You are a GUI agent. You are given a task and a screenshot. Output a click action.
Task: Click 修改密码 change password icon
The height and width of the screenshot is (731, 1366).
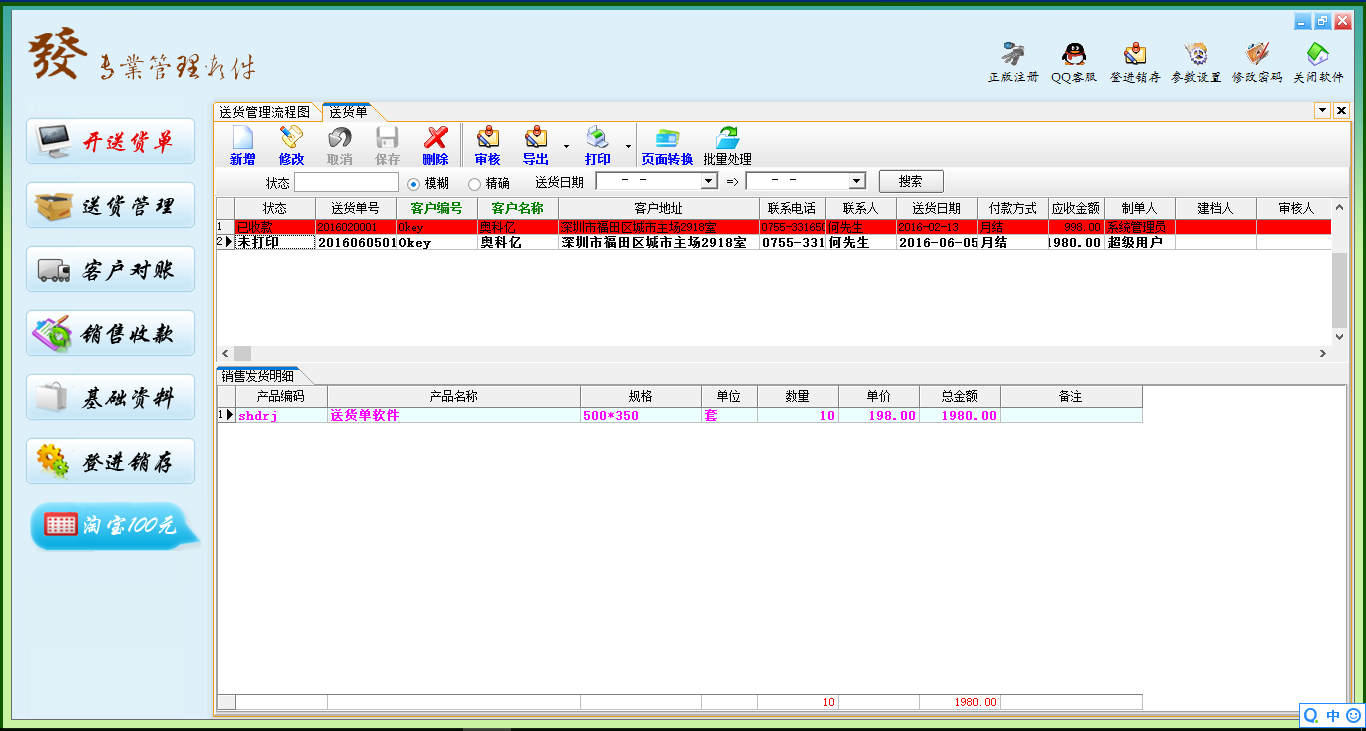pos(1256,54)
